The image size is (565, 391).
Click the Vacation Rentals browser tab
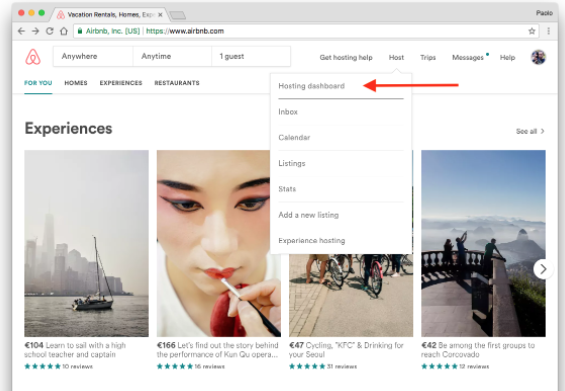click(x=110, y=15)
